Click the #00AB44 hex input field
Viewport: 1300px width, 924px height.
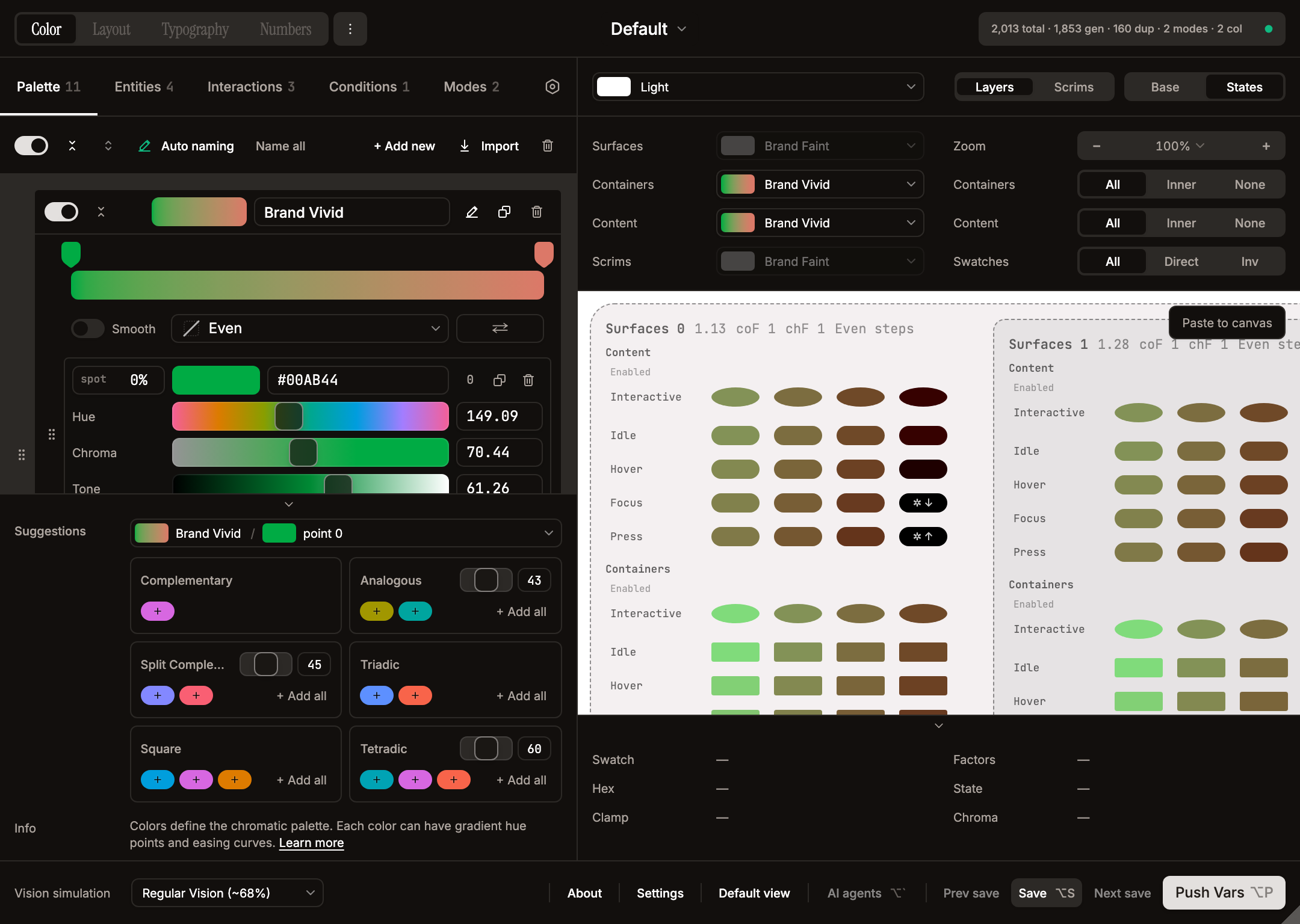(x=357, y=380)
